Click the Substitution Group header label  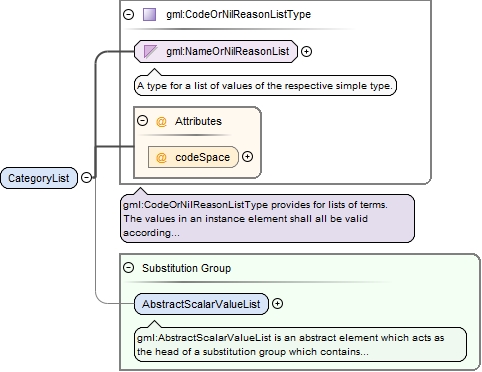(x=186, y=268)
